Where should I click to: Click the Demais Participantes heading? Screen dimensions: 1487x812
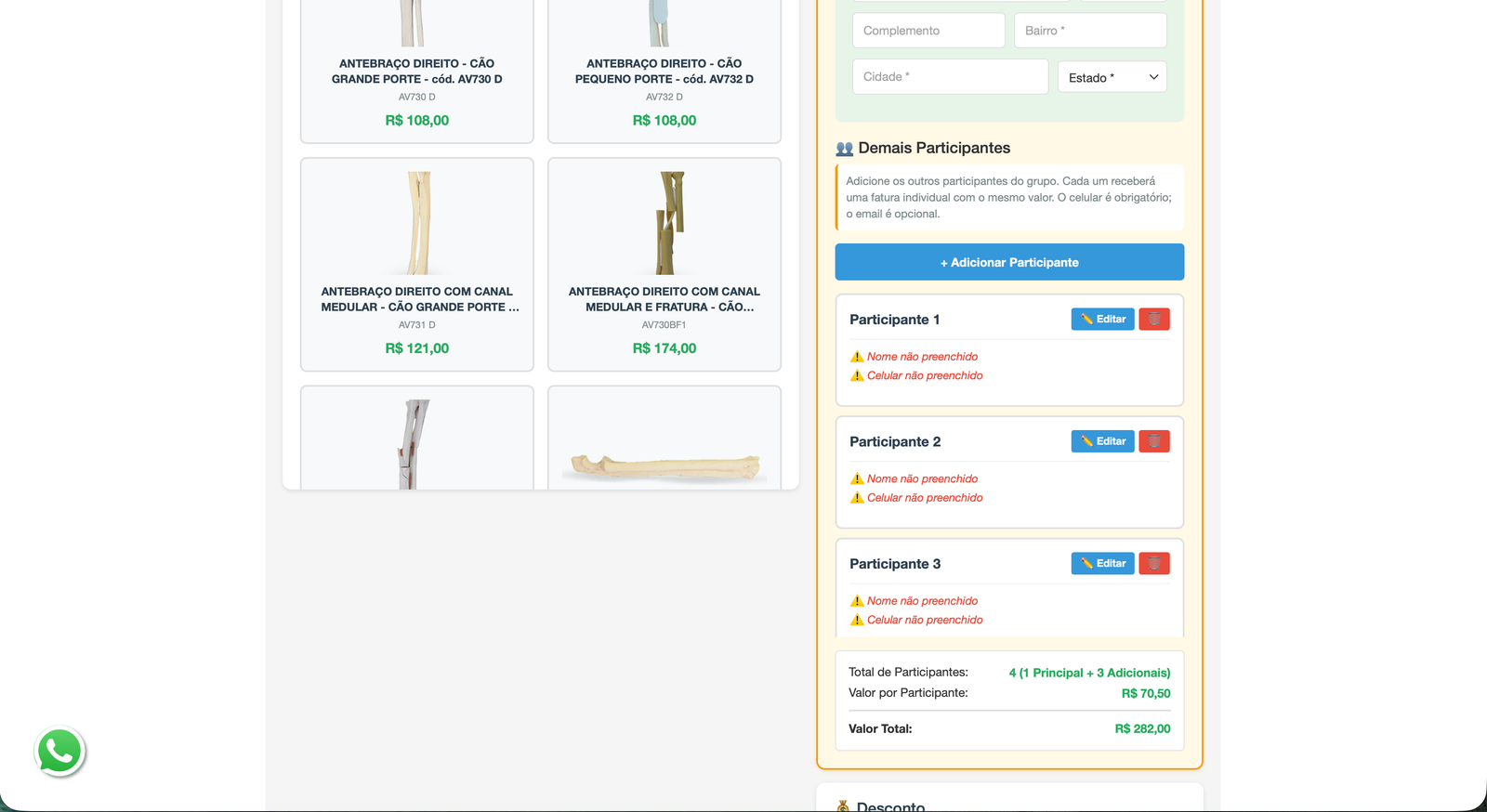(x=923, y=148)
